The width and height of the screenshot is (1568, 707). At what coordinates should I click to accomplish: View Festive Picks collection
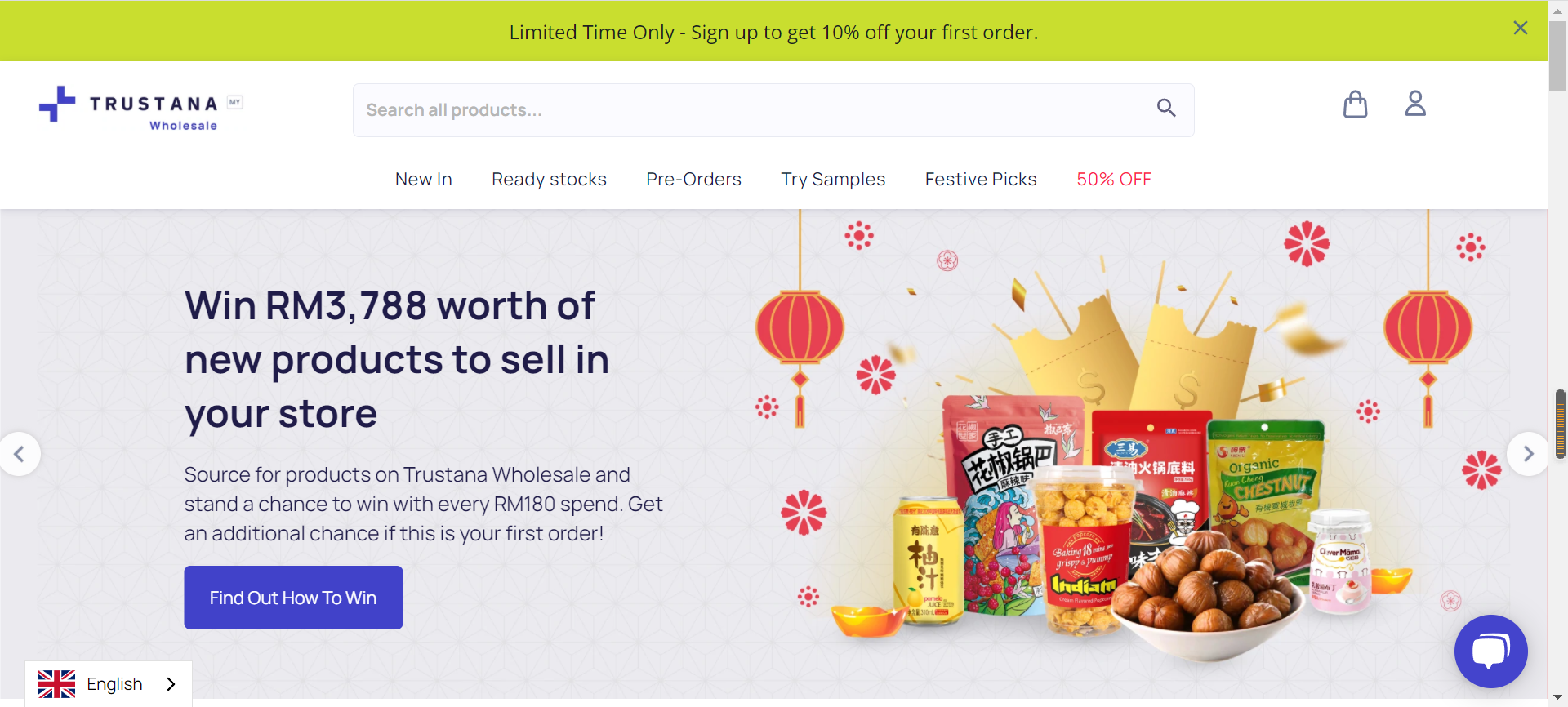click(981, 180)
